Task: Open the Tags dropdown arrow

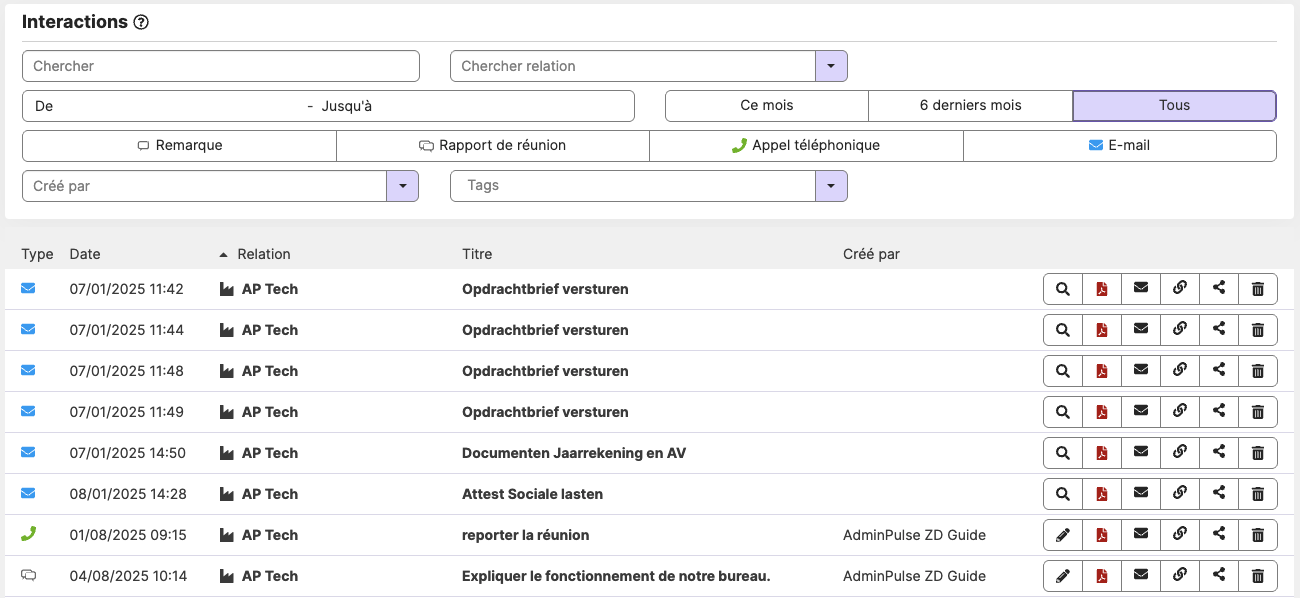Action: pyautogui.click(x=831, y=186)
